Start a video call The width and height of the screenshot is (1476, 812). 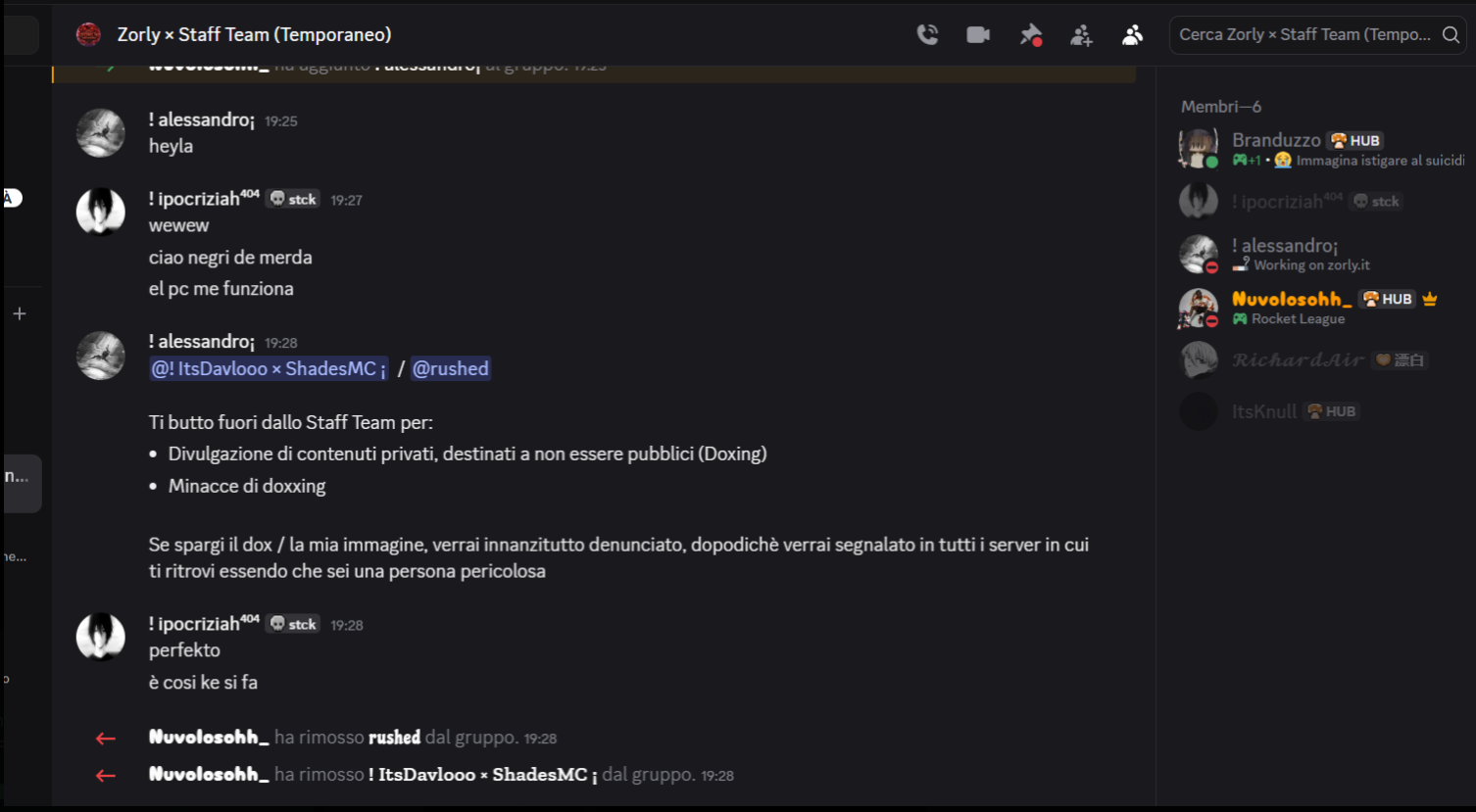pyautogui.click(x=978, y=35)
